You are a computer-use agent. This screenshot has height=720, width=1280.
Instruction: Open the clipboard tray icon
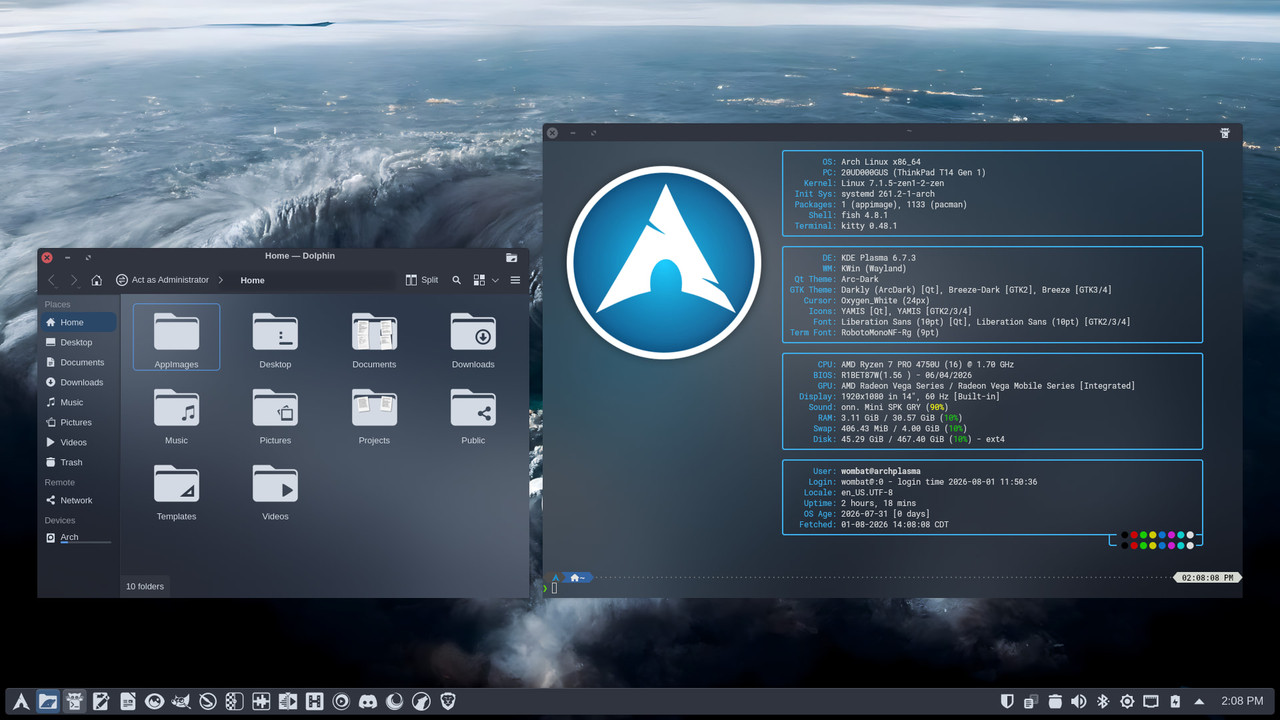click(x=1031, y=702)
